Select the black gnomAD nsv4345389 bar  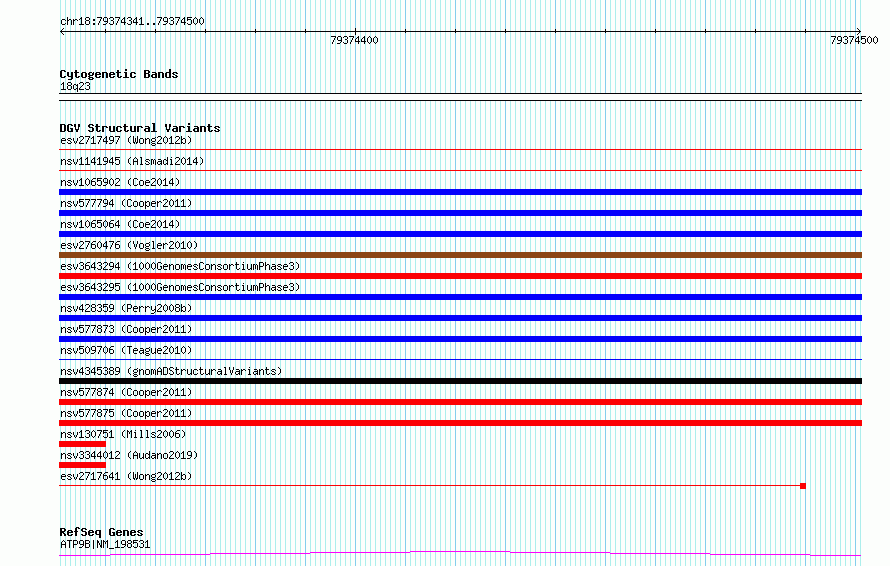pos(460,381)
